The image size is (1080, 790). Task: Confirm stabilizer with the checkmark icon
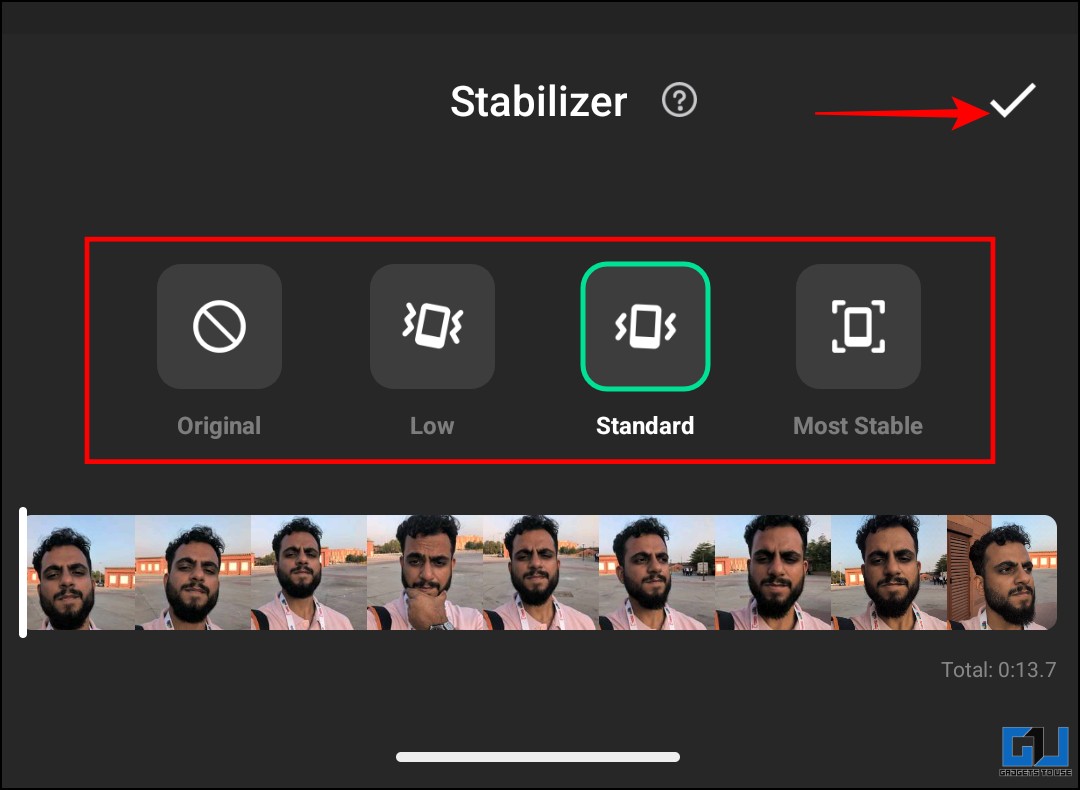click(1012, 101)
